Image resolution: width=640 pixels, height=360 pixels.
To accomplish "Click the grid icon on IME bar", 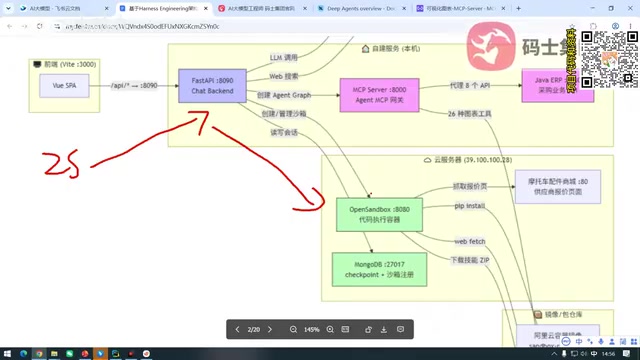I will click(634, 341).
